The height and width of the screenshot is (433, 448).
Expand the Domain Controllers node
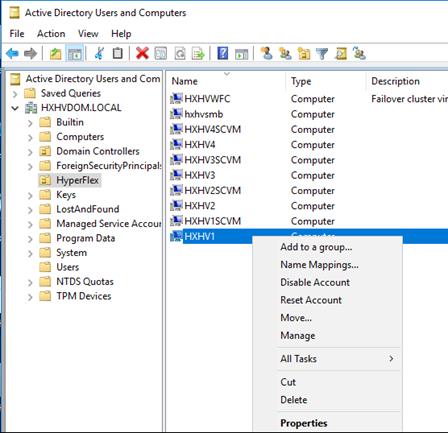click(x=30, y=152)
